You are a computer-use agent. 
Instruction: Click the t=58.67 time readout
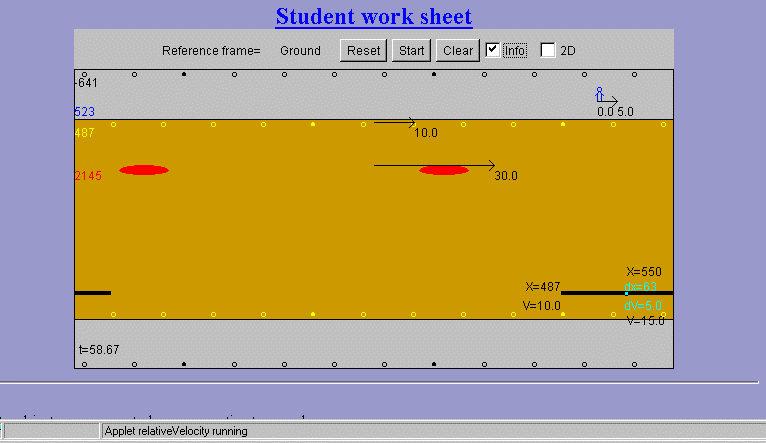point(99,350)
